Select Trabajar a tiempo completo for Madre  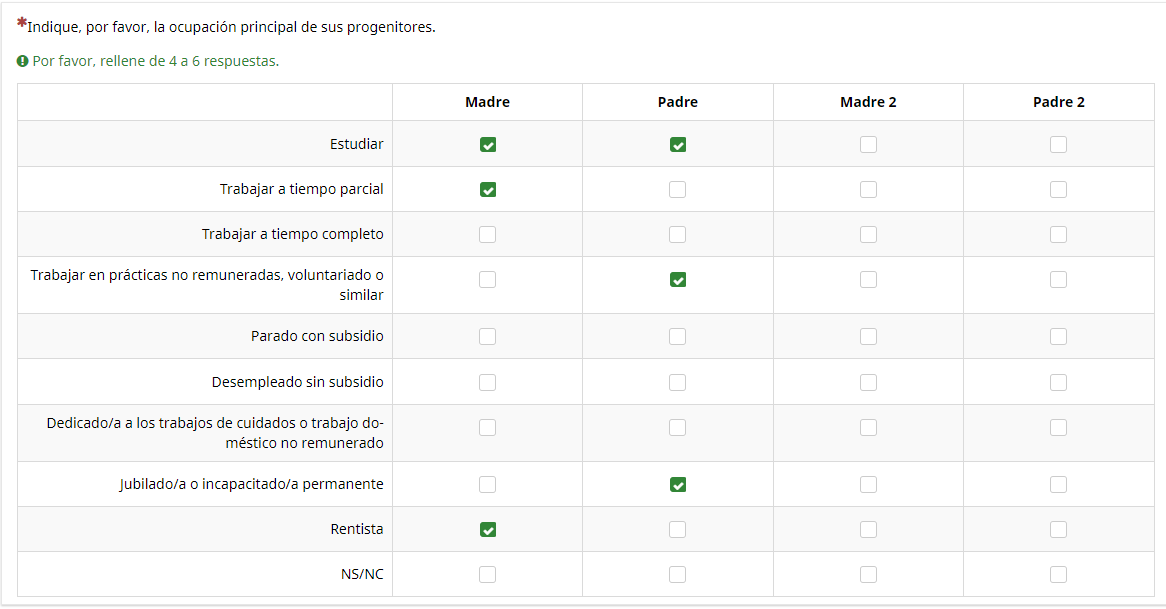coord(488,235)
